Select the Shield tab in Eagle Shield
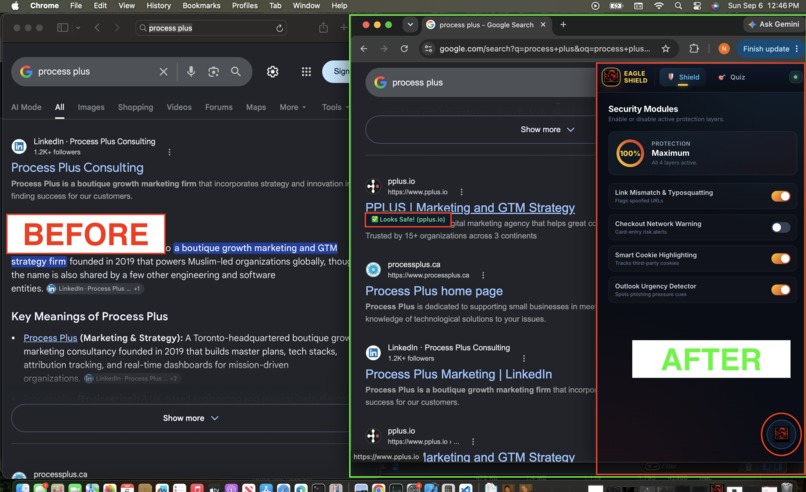 point(683,77)
